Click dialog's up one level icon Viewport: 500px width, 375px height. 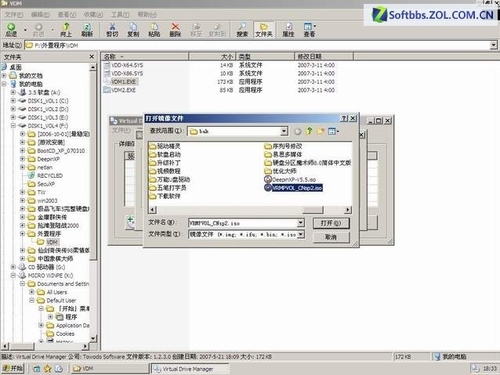click(x=309, y=131)
